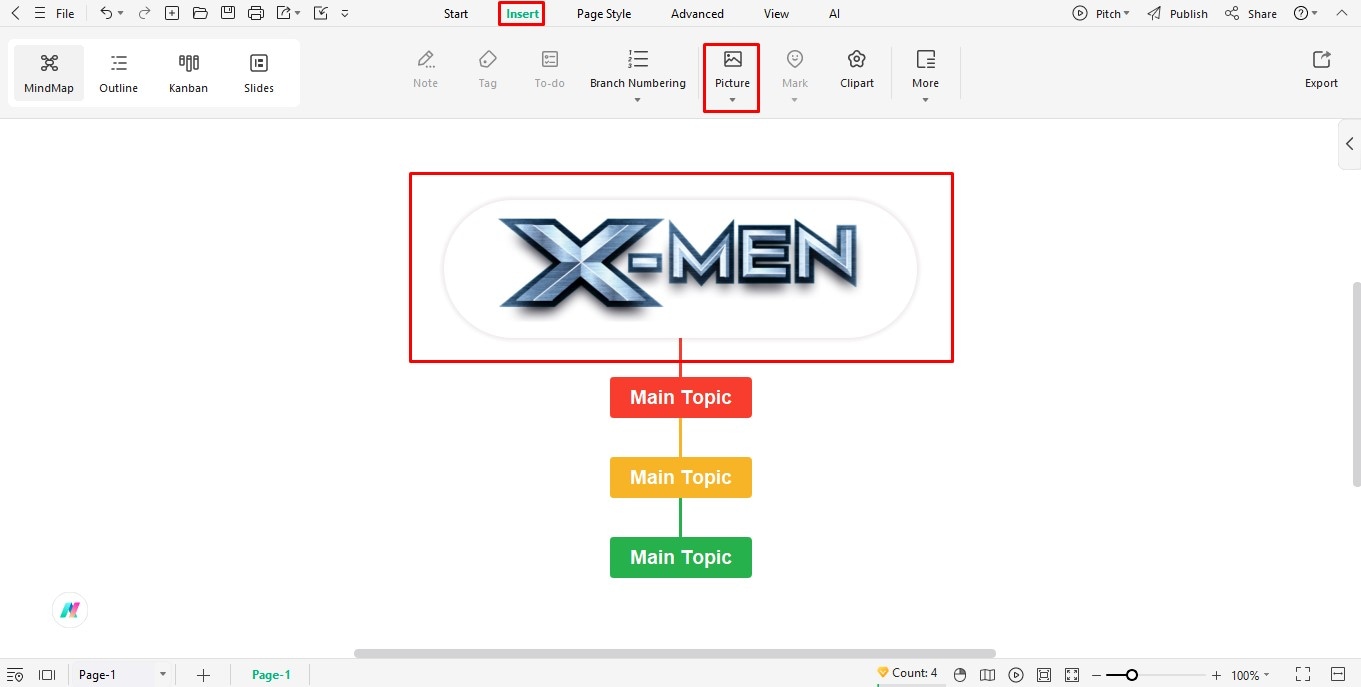Undo the last action
Image resolution: width=1361 pixels, height=687 pixels.
click(x=106, y=14)
